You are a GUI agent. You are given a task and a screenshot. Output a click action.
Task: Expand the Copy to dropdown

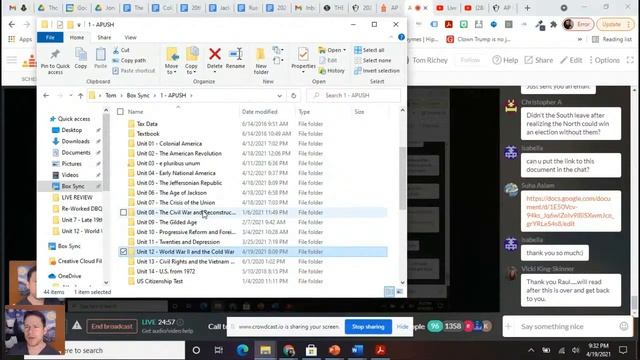pyautogui.click(x=191, y=69)
